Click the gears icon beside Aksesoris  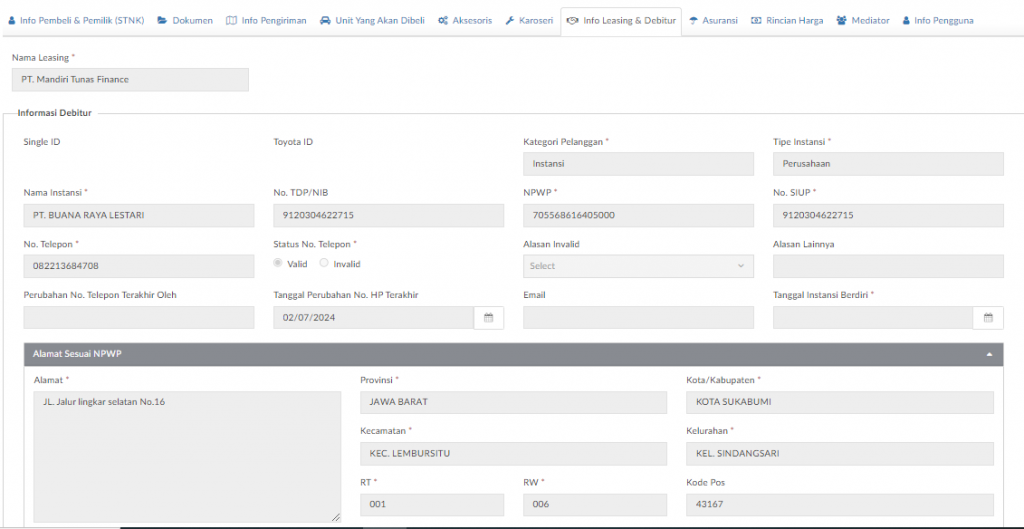(x=443, y=20)
